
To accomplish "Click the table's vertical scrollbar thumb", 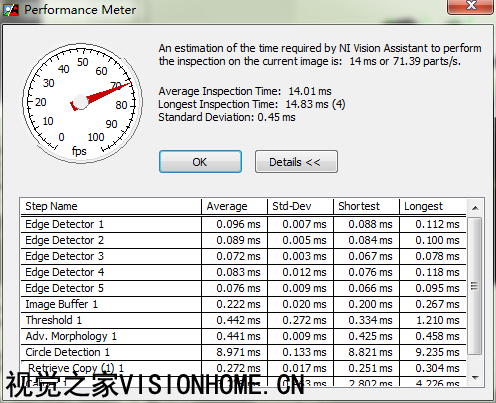I will pos(475,286).
